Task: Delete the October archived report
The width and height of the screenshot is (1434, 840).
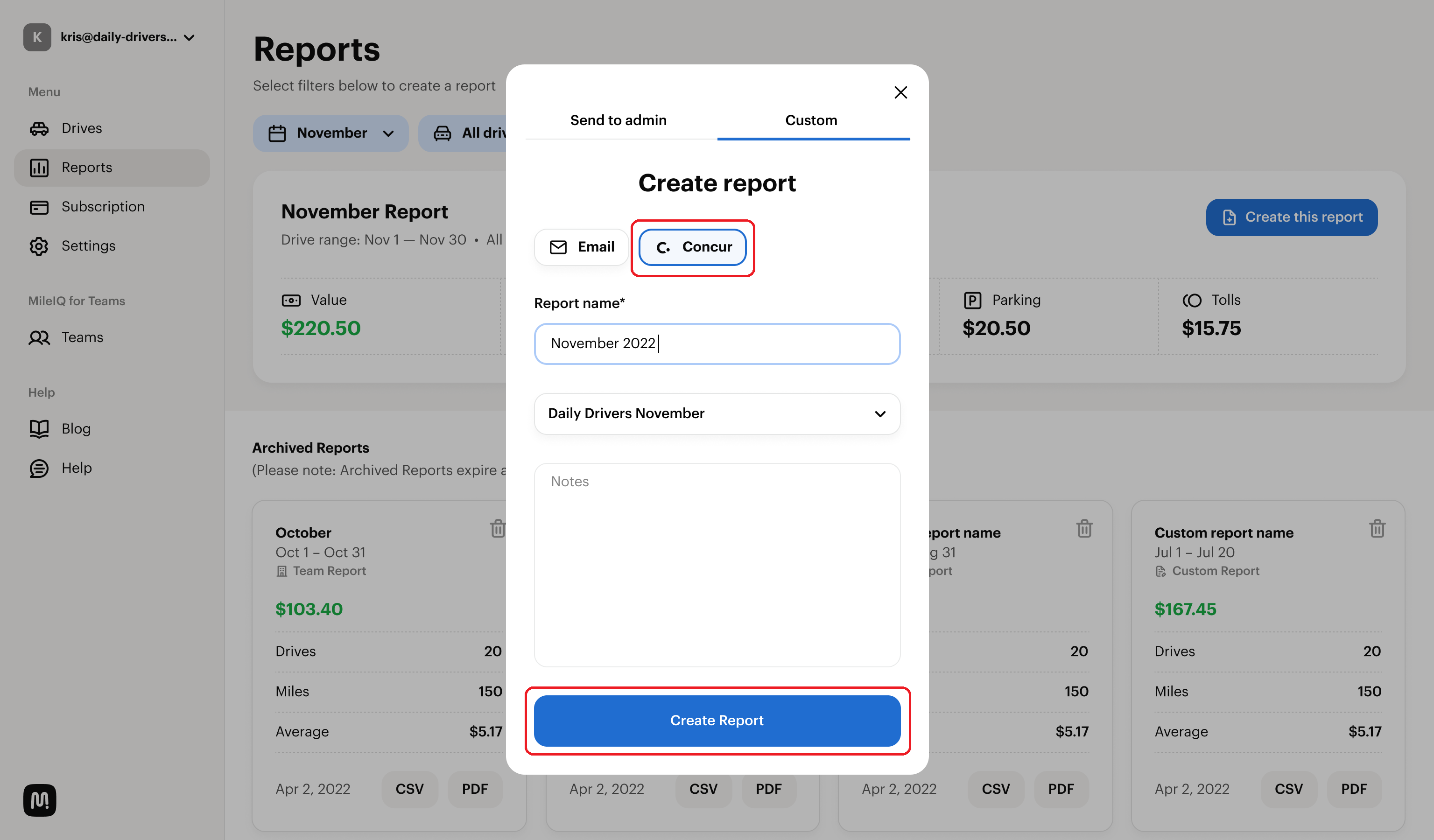Action: pos(498,528)
